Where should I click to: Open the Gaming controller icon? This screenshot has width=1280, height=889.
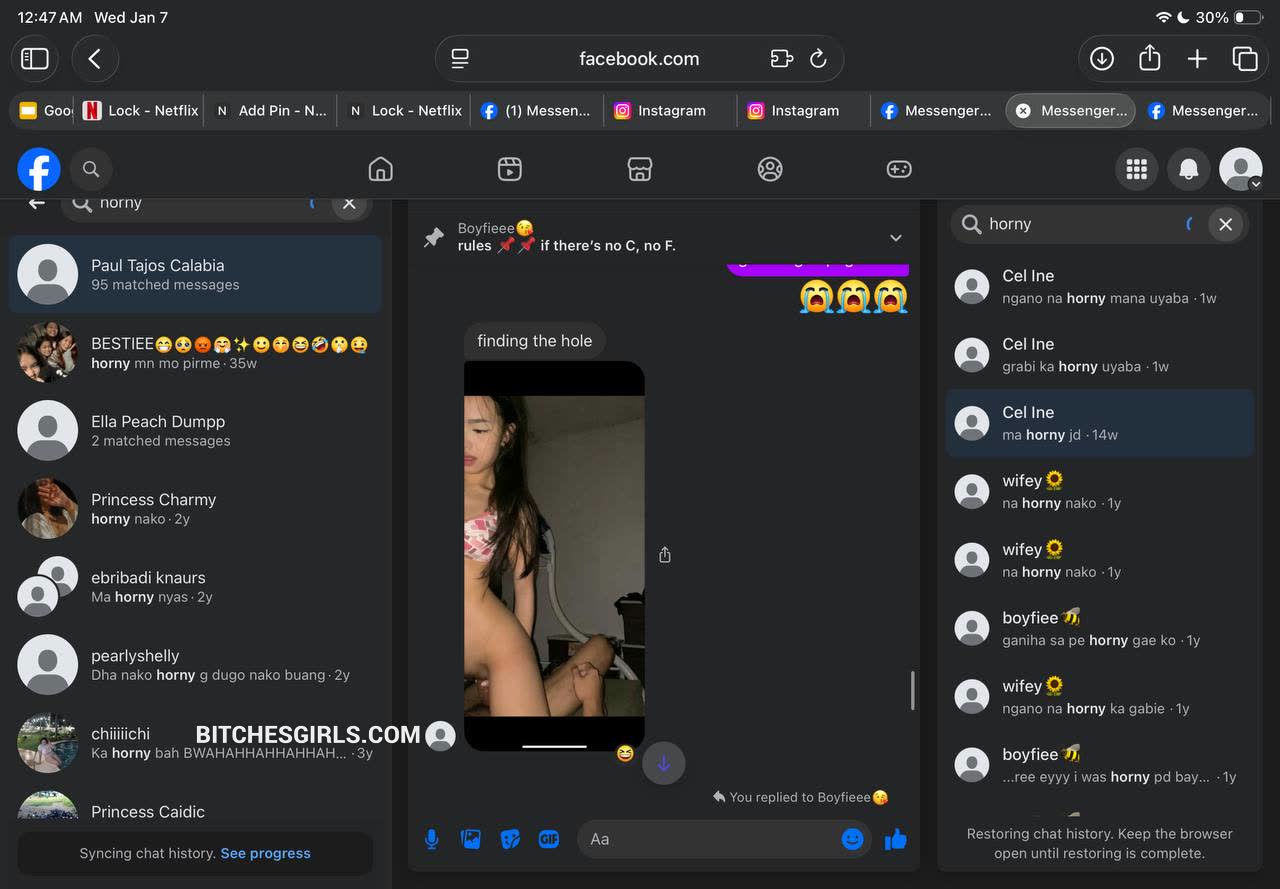click(899, 169)
